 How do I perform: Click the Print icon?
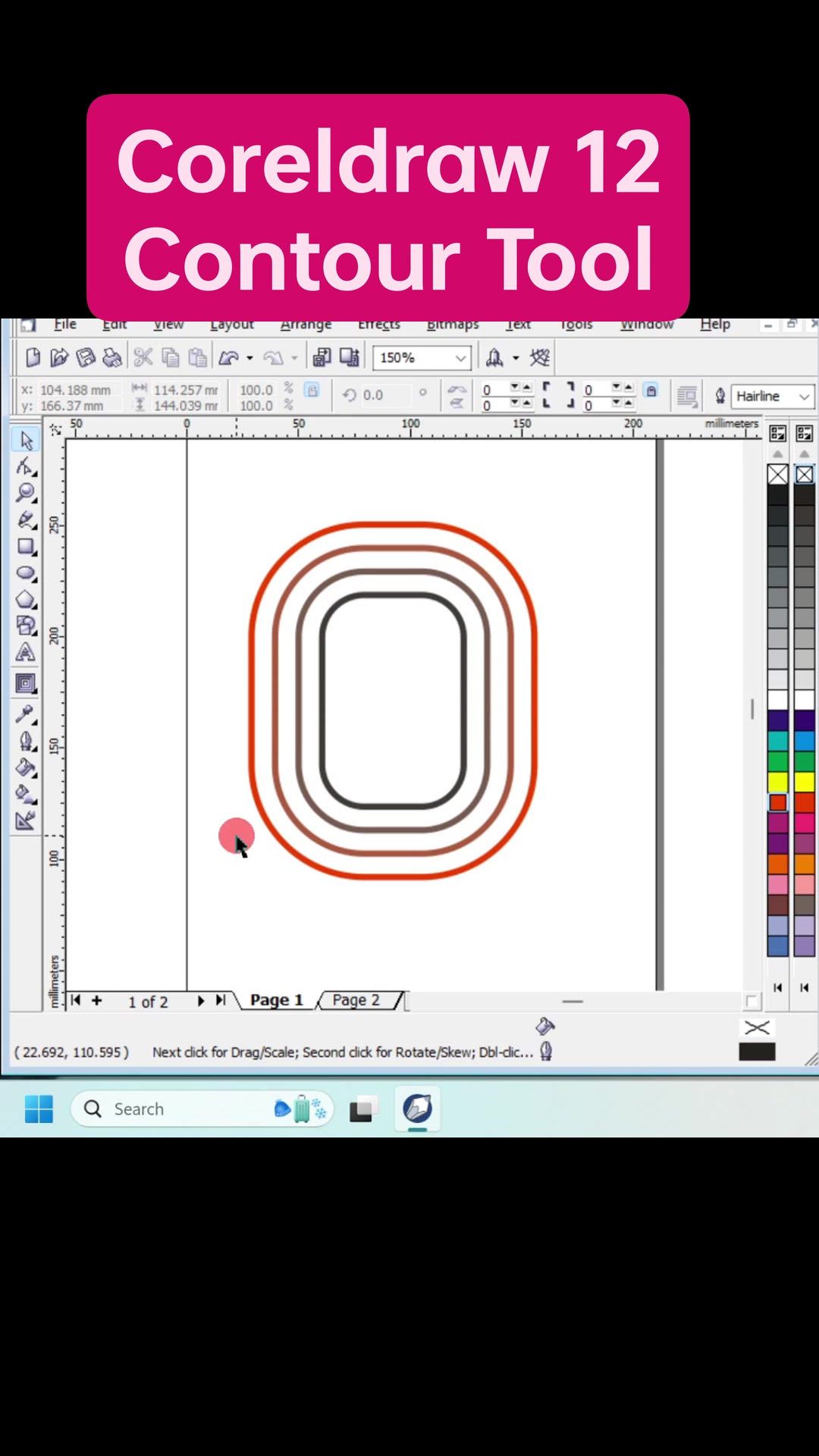(x=112, y=357)
